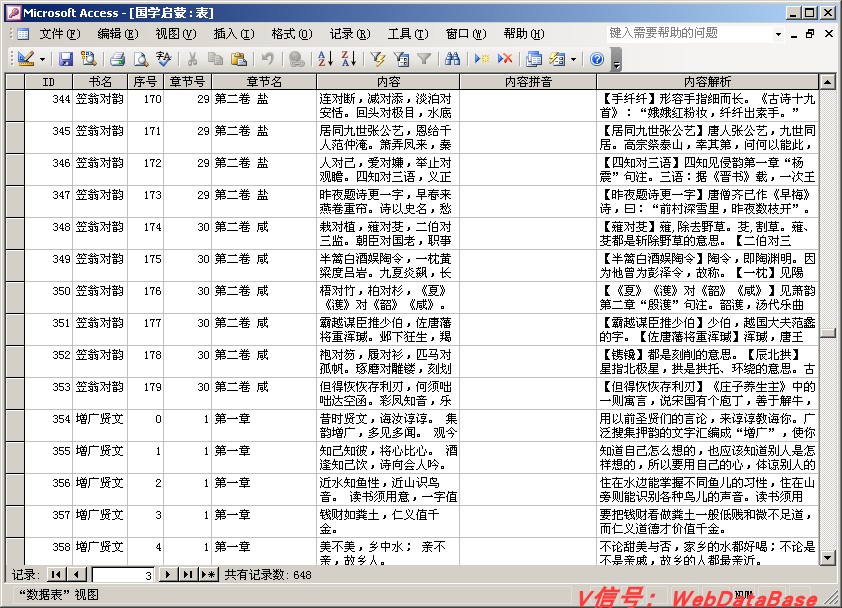Click the ID cell 350
The height and width of the screenshot is (608, 842).
pos(48,298)
